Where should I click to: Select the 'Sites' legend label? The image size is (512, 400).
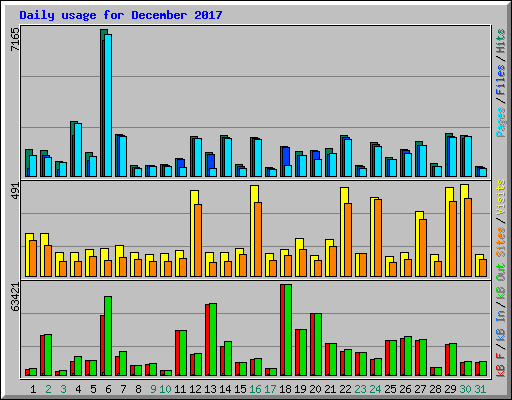[x=501, y=242]
